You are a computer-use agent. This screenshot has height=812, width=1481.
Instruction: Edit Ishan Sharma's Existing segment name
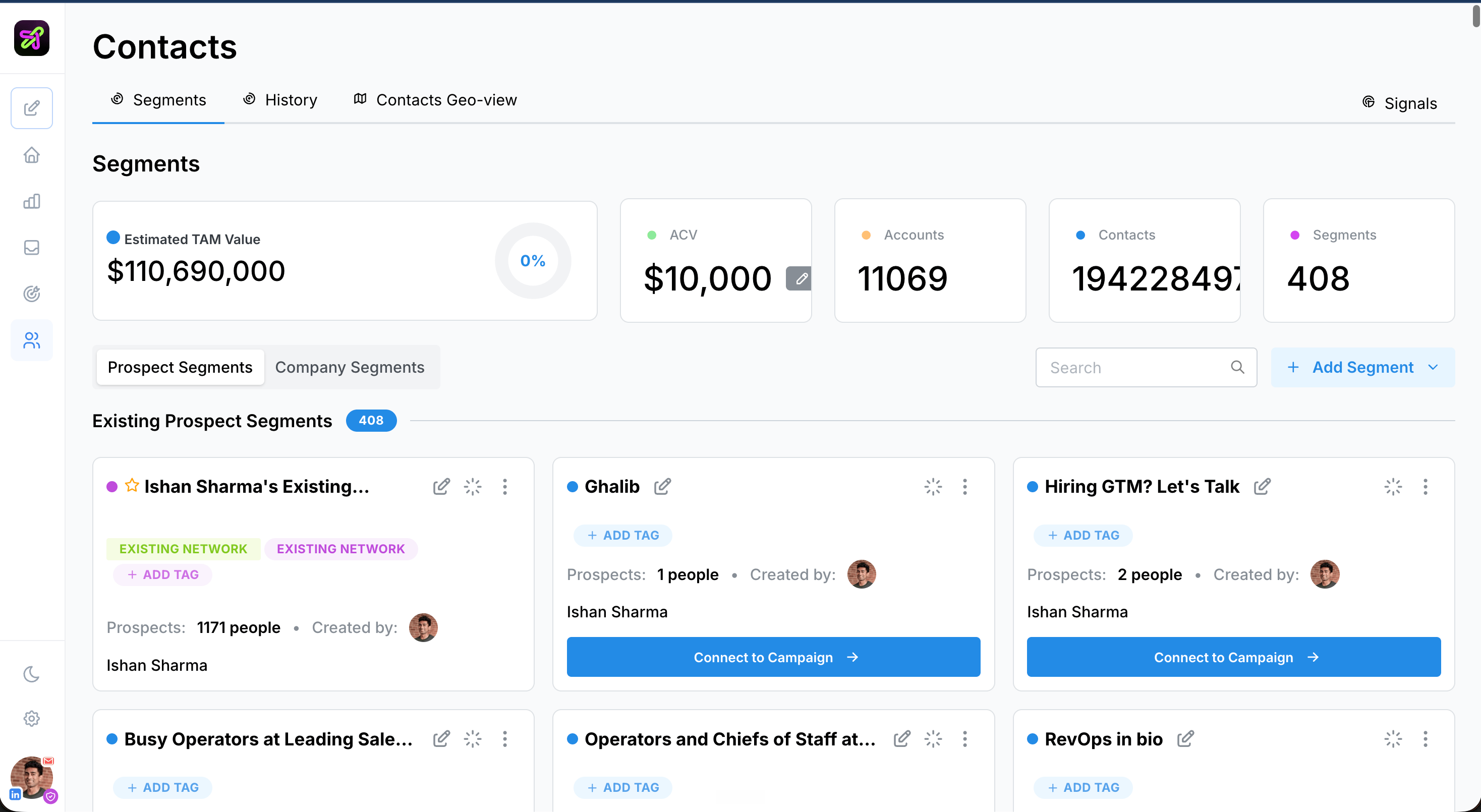(441, 487)
